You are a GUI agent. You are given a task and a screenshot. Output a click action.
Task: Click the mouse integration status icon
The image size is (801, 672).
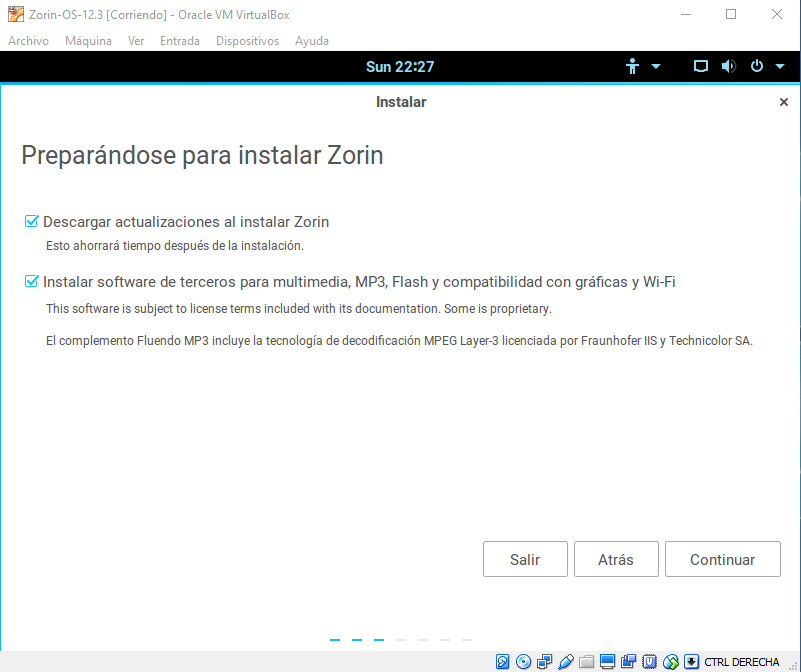(670, 662)
